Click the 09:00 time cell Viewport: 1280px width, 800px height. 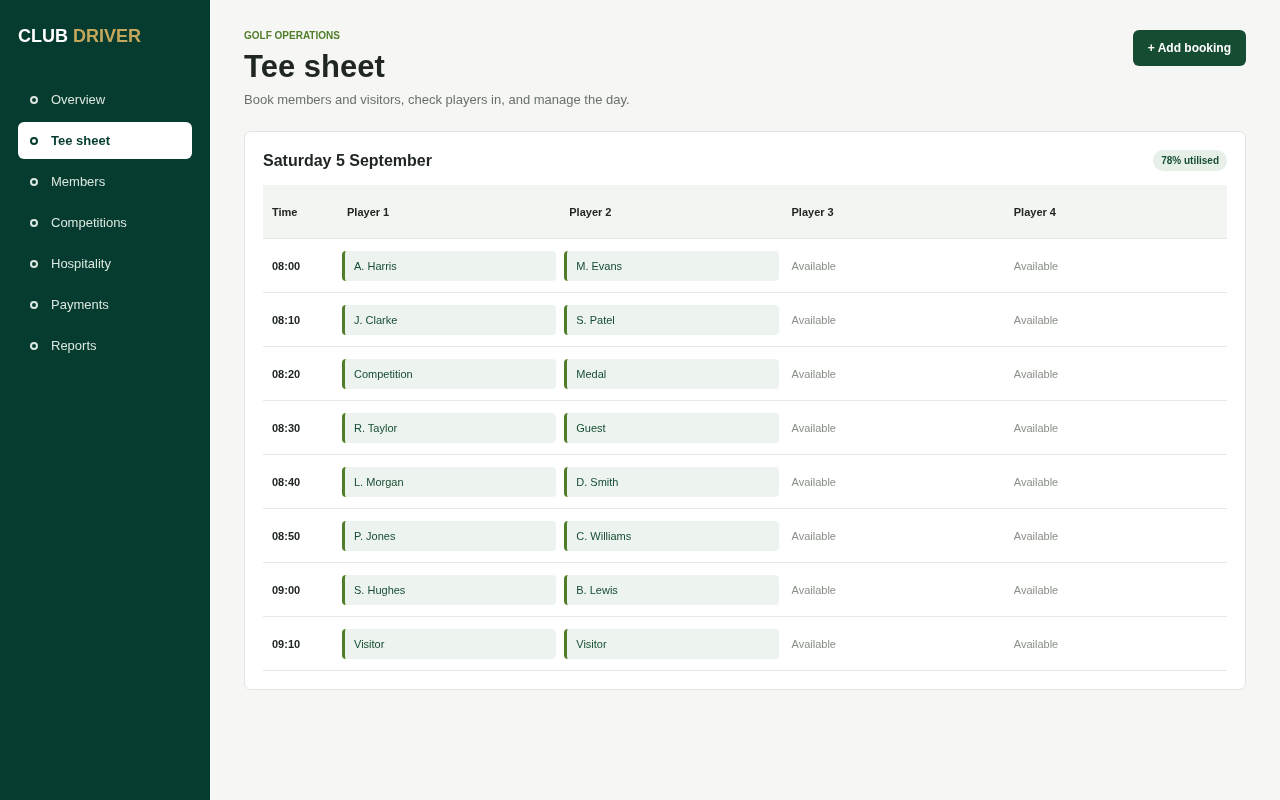click(x=286, y=590)
